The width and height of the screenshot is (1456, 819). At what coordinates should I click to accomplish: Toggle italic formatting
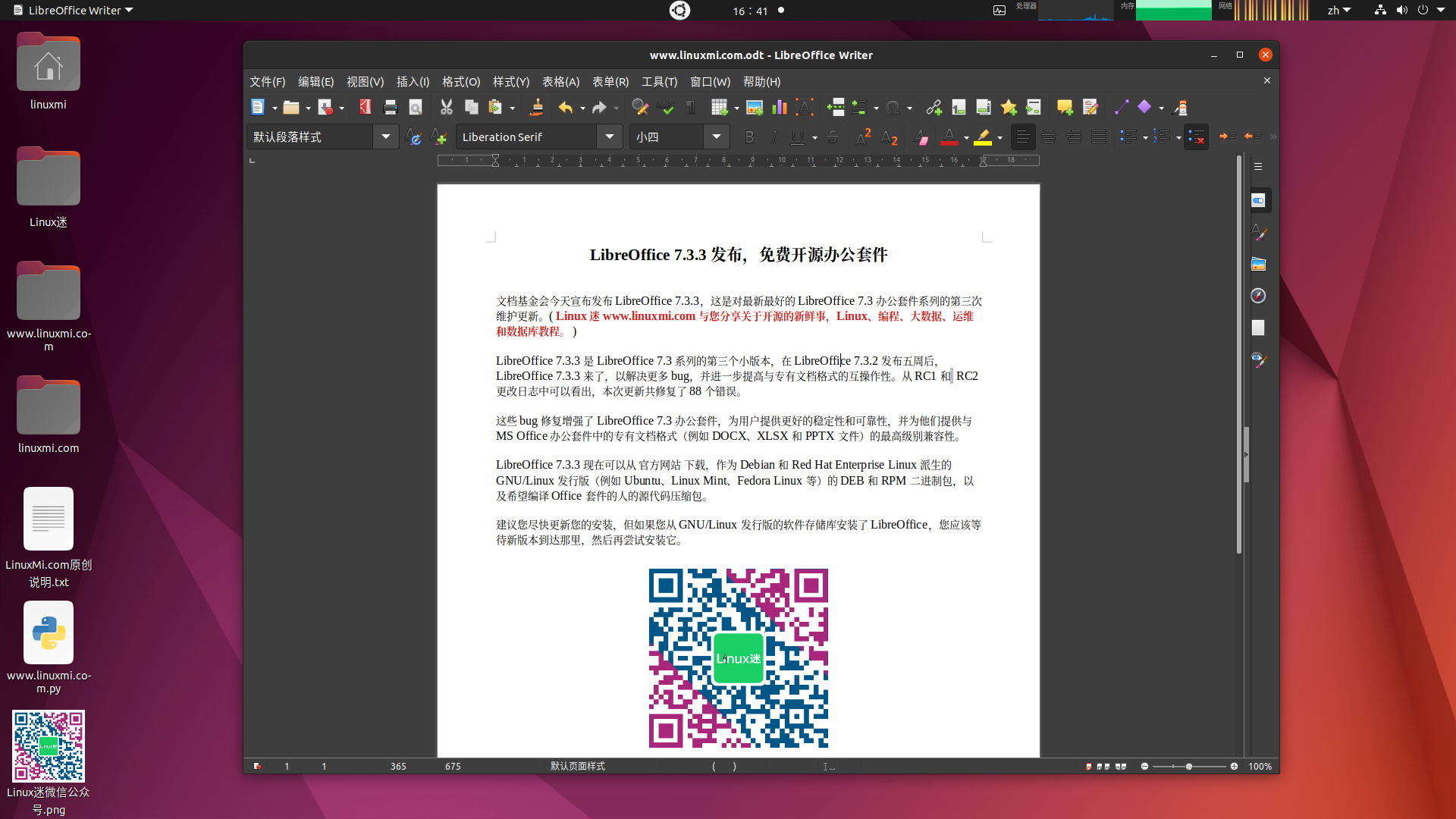coord(774,137)
